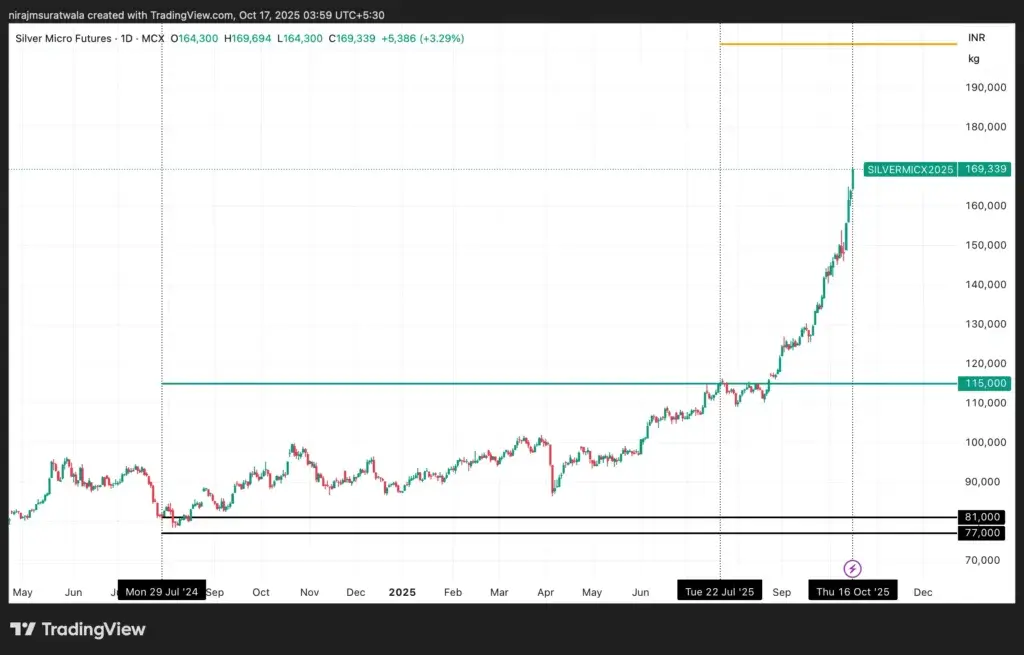The image size is (1024, 655).
Task: Toggle the kg unit label on the price scale
Action: [x=974, y=58]
